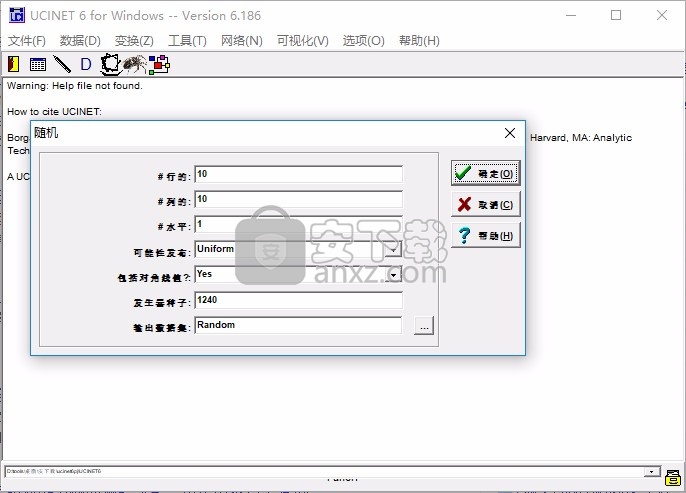Expand the Uniform distribution dropdown
The image size is (686, 493).
click(x=393, y=249)
